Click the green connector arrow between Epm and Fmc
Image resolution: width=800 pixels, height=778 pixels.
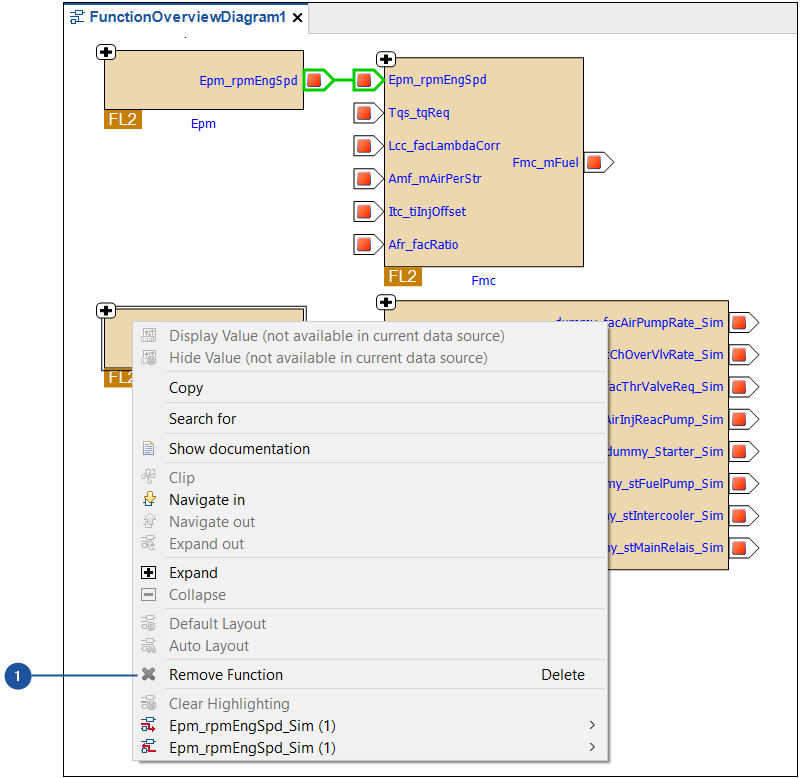point(340,80)
